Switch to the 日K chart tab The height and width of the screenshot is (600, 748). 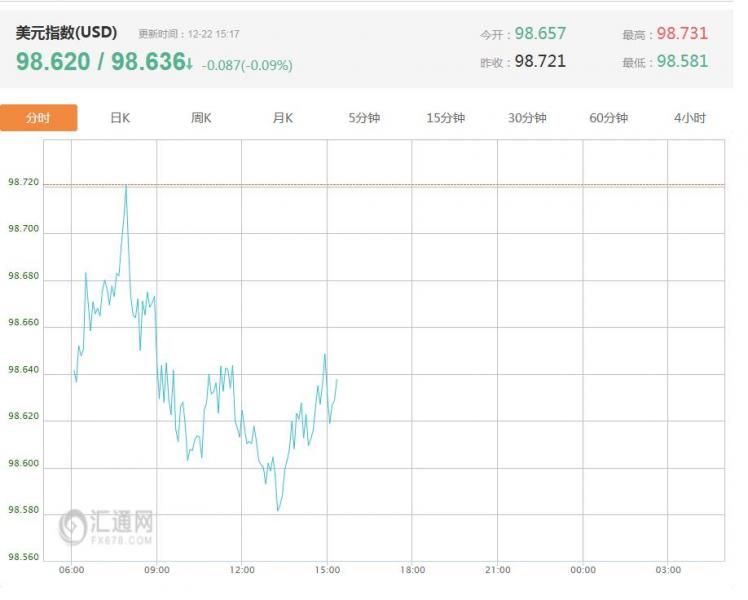point(120,118)
